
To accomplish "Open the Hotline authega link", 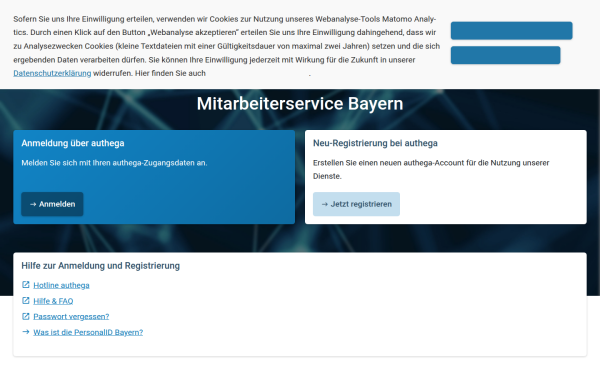I will [61, 285].
